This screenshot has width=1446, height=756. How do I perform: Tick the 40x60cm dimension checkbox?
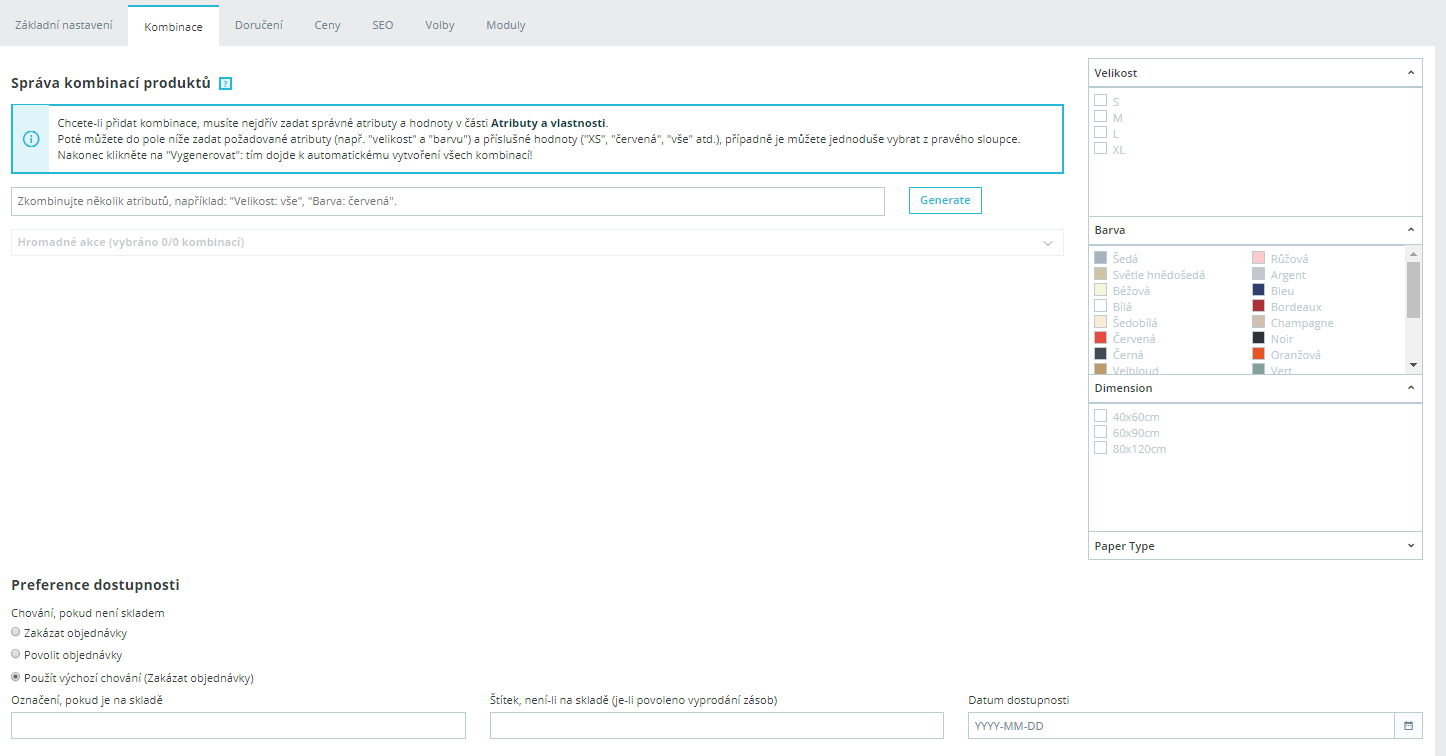pos(1100,416)
